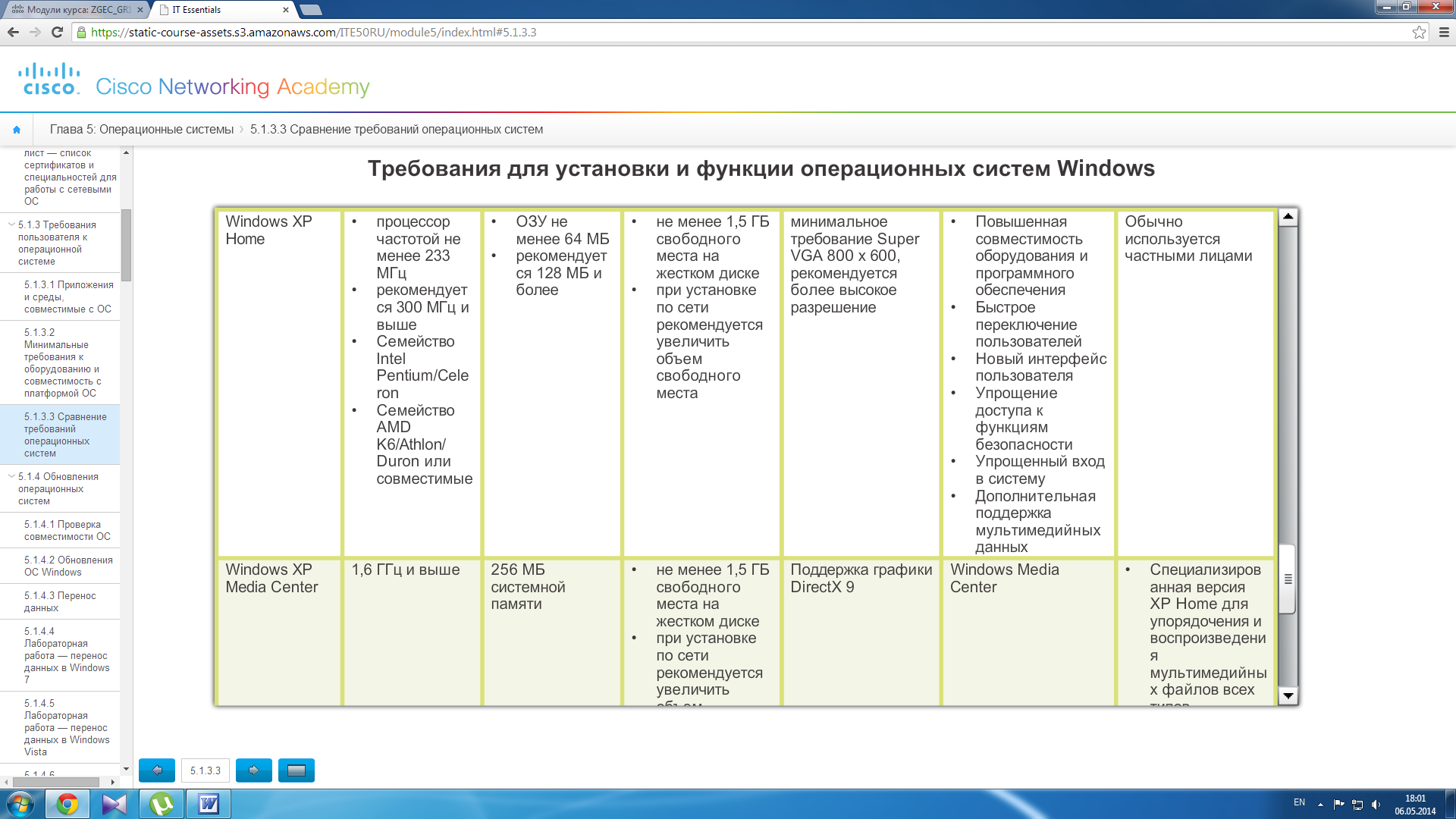Open 5.1.4.3 Перенос данных
The image size is (1456, 819).
click(60, 601)
